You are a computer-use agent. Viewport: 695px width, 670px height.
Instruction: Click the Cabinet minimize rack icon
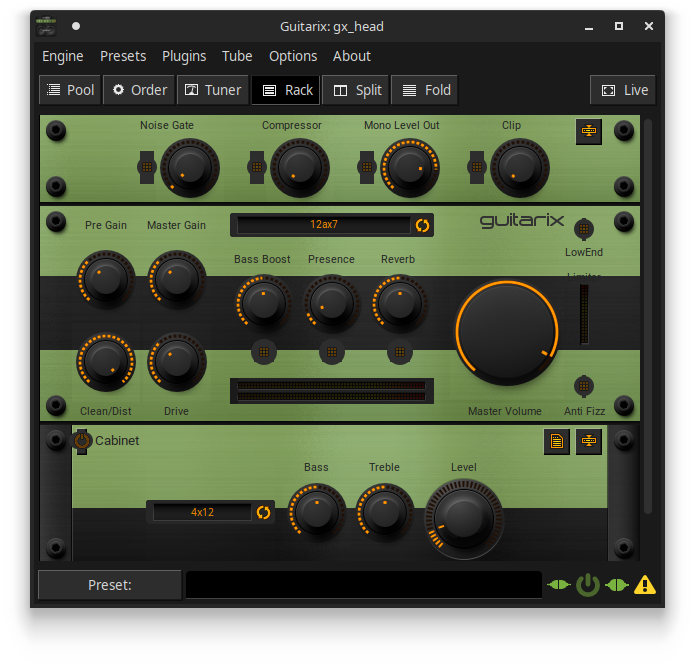[589, 441]
